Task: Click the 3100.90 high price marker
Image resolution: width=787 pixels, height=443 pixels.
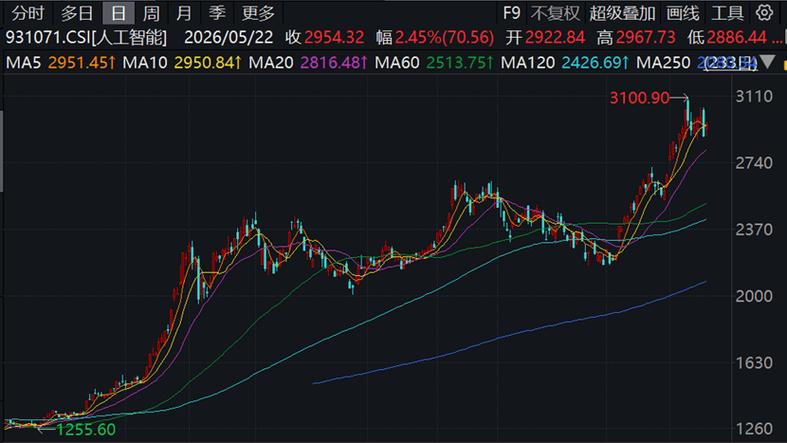Action: click(x=639, y=97)
